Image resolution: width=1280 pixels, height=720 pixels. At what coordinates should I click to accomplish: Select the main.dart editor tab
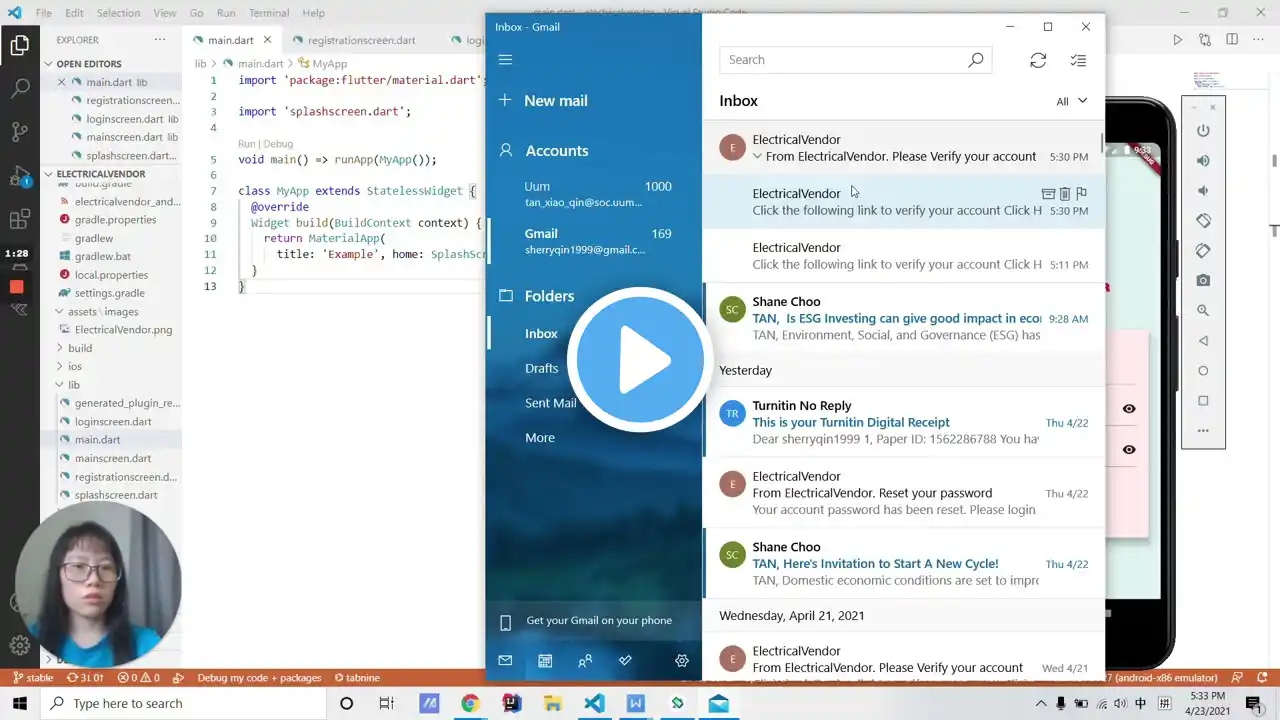tap(230, 40)
